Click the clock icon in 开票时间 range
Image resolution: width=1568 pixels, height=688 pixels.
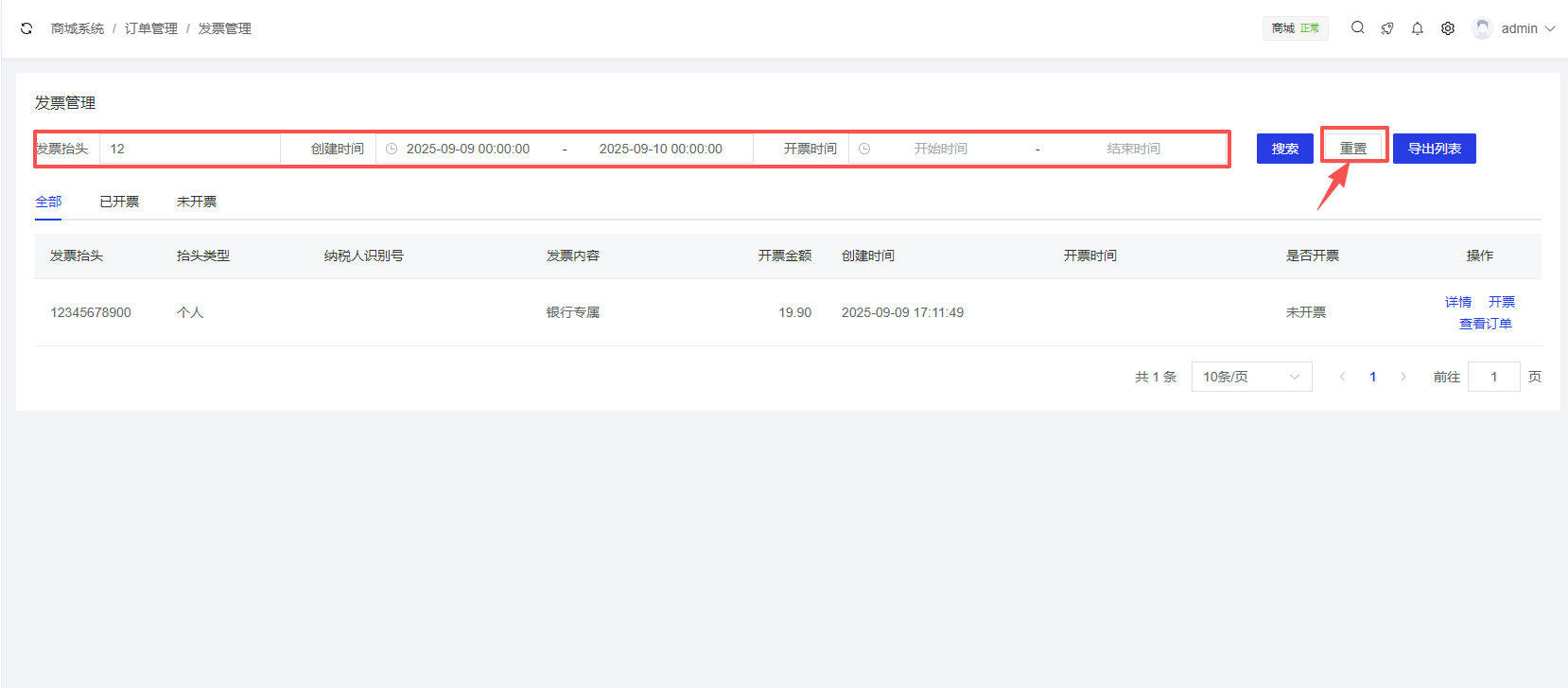(864, 149)
